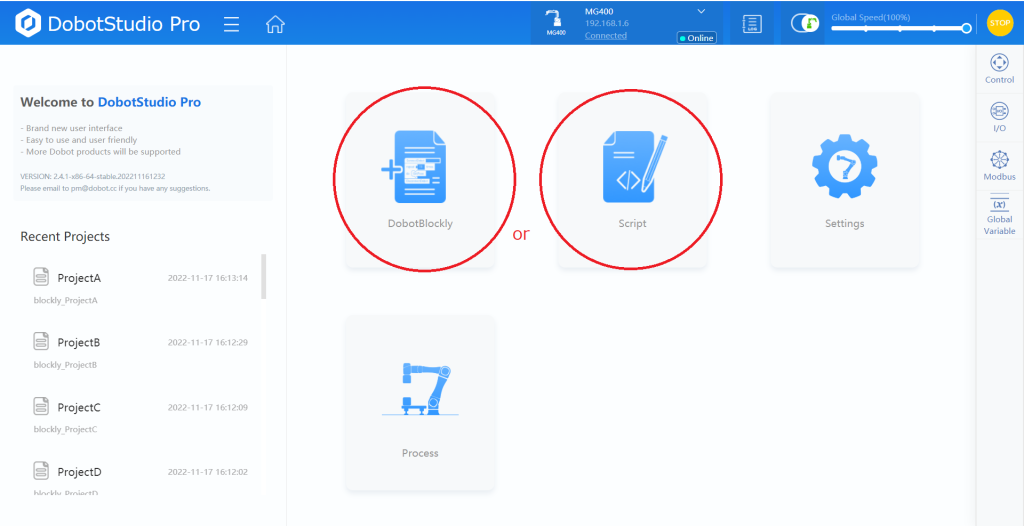
Task: Click the 2022-11-17 16:13:14 timestamp
Action: (208, 278)
